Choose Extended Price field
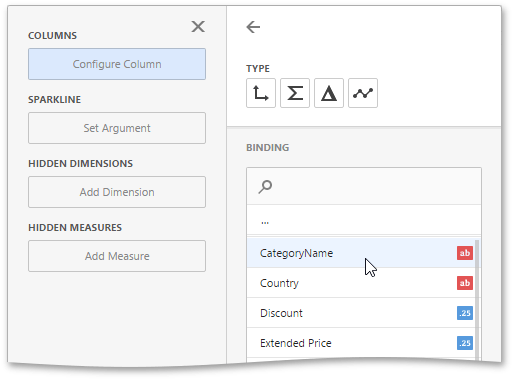The image size is (515, 382). (x=361, y=343)
